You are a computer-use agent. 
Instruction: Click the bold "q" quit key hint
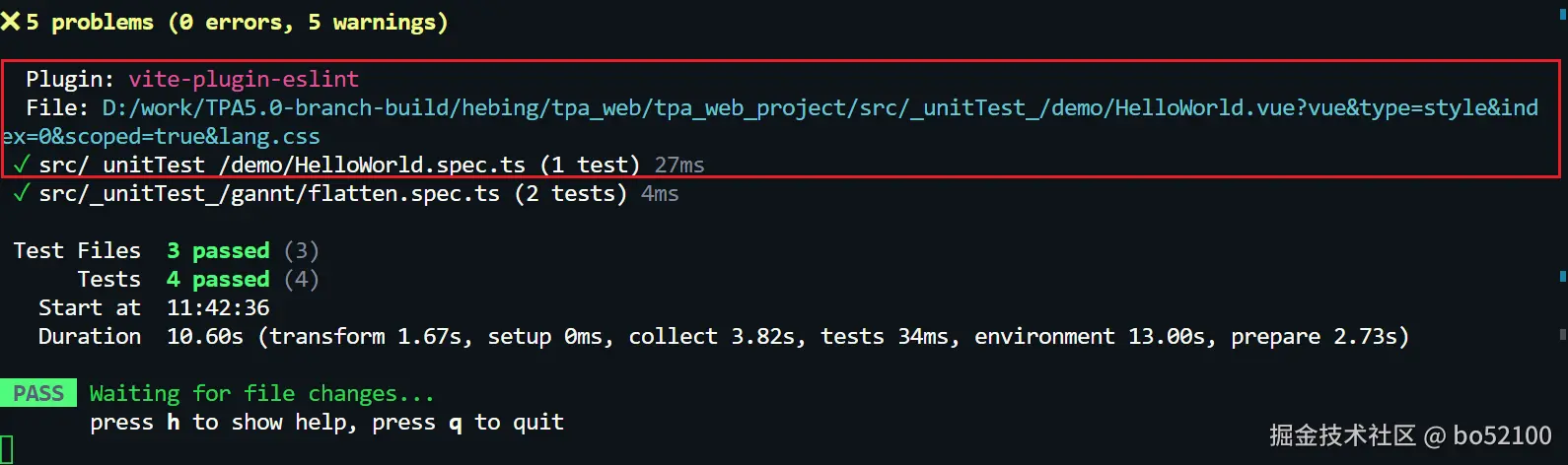coord(455,424)
